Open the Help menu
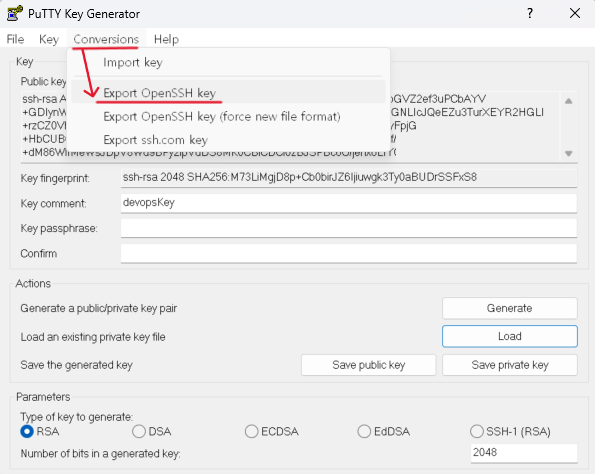 point(166,39)
